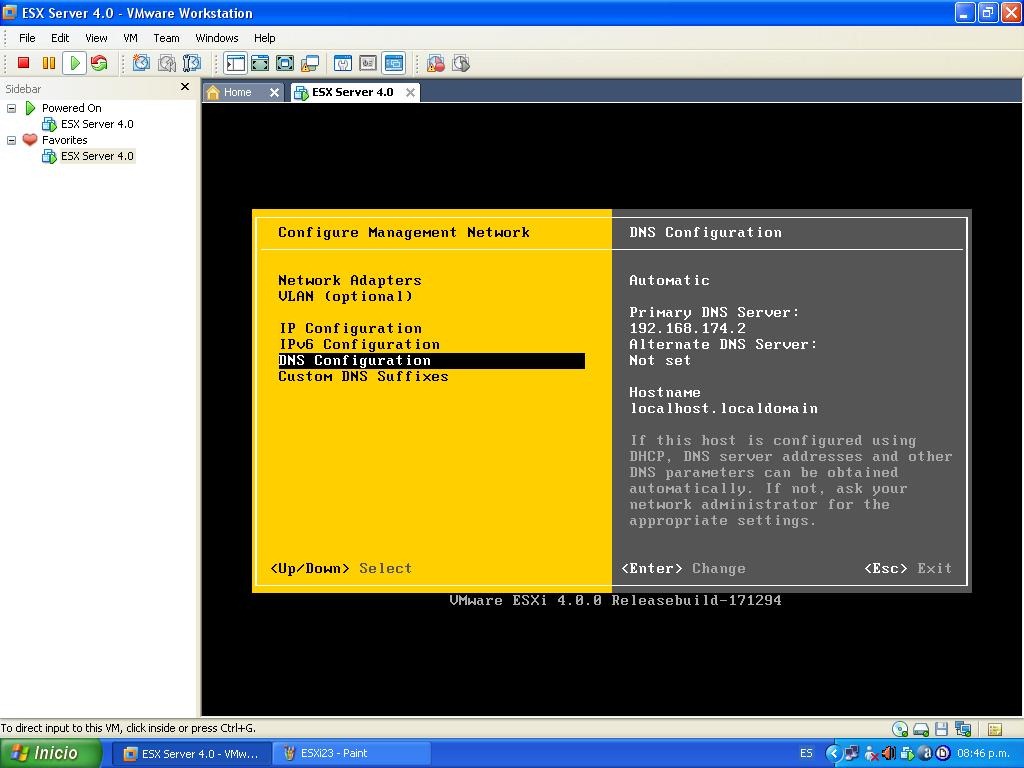Click the Unity mode toolbar icon
This screenshot has height=768, width=1024.
click(310, 63)
